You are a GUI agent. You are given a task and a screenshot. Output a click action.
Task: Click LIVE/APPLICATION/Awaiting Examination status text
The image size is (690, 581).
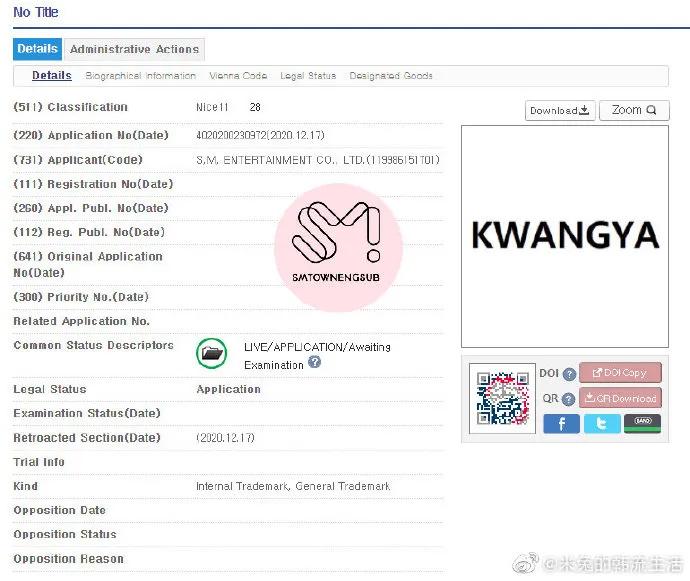317,356
